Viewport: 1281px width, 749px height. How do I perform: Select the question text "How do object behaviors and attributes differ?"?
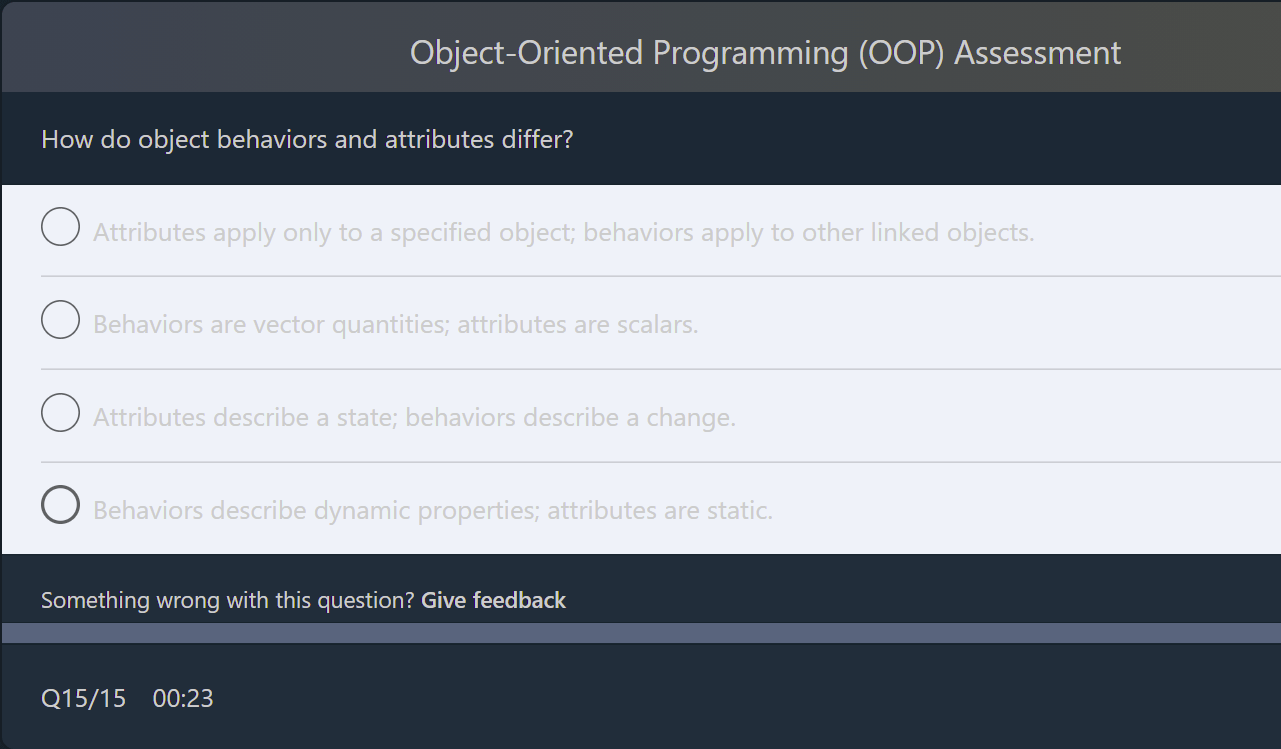click(x=307, y=139)
